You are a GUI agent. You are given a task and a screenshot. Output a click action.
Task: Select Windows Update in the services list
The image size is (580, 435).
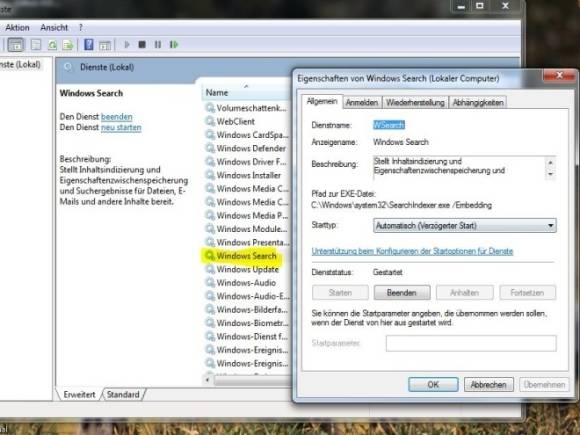247,269
